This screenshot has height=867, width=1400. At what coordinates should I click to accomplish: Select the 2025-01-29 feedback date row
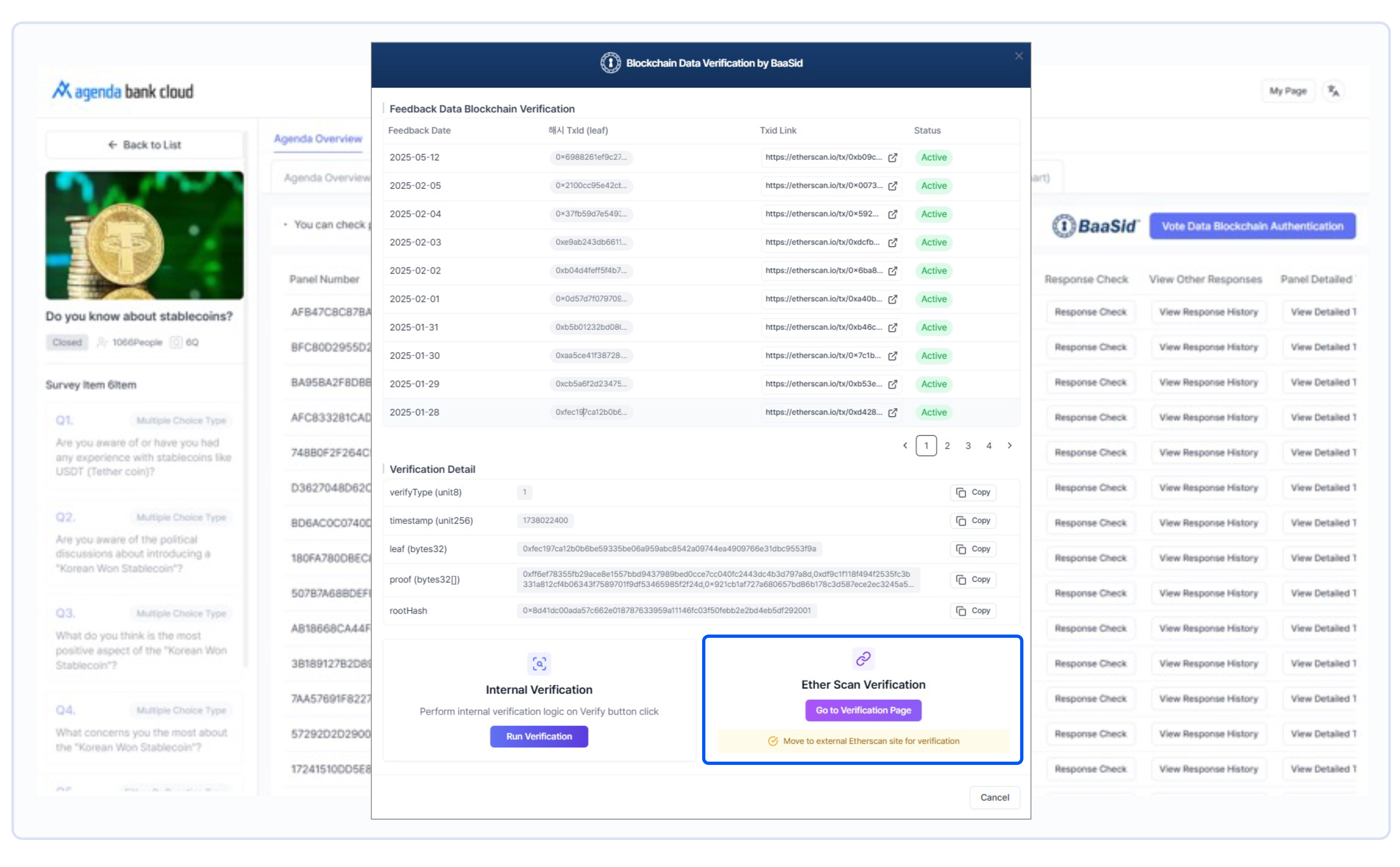pyautogui.click(x=701, y=384)
